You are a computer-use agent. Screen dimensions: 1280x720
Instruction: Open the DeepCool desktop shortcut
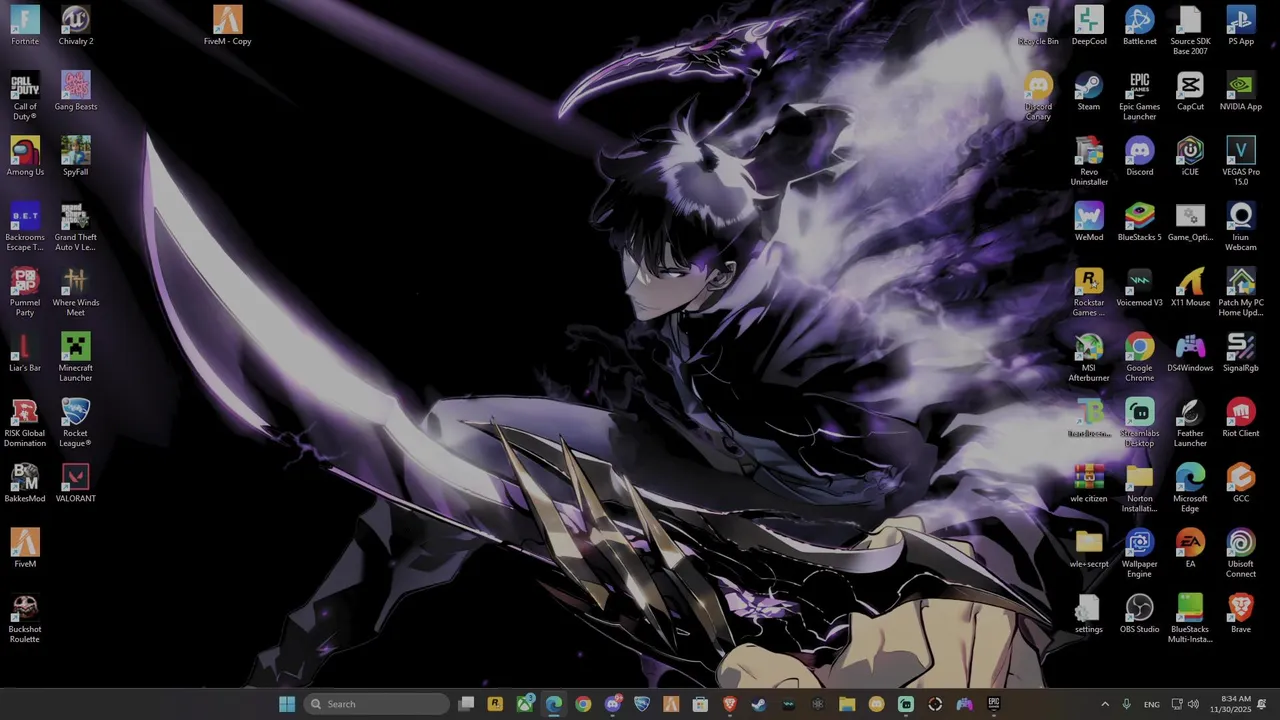point(1089,26)
